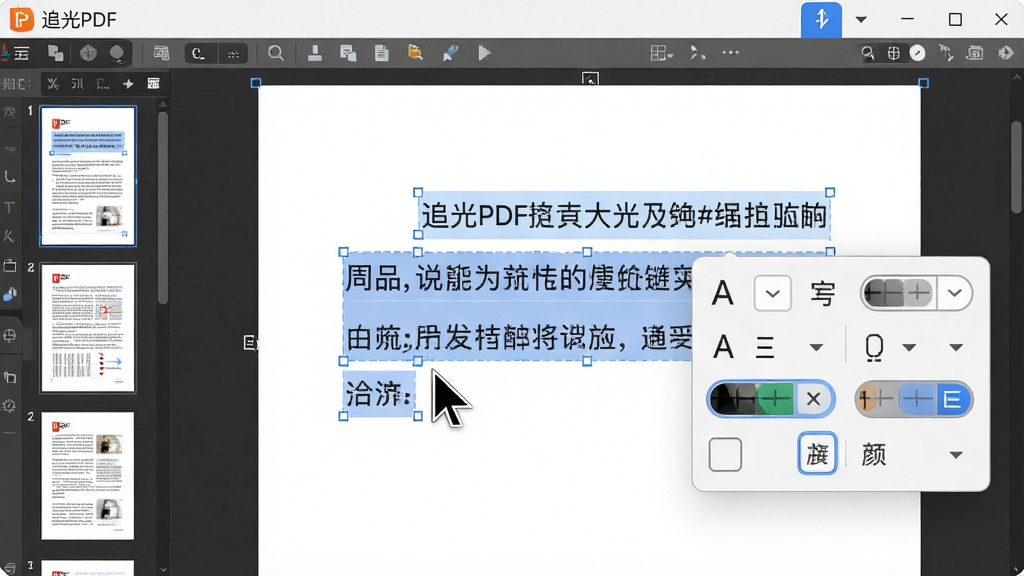Click the arrow tool icon near top right
The width and height of the screenshot is (1024, 576).
coord(946,53)
